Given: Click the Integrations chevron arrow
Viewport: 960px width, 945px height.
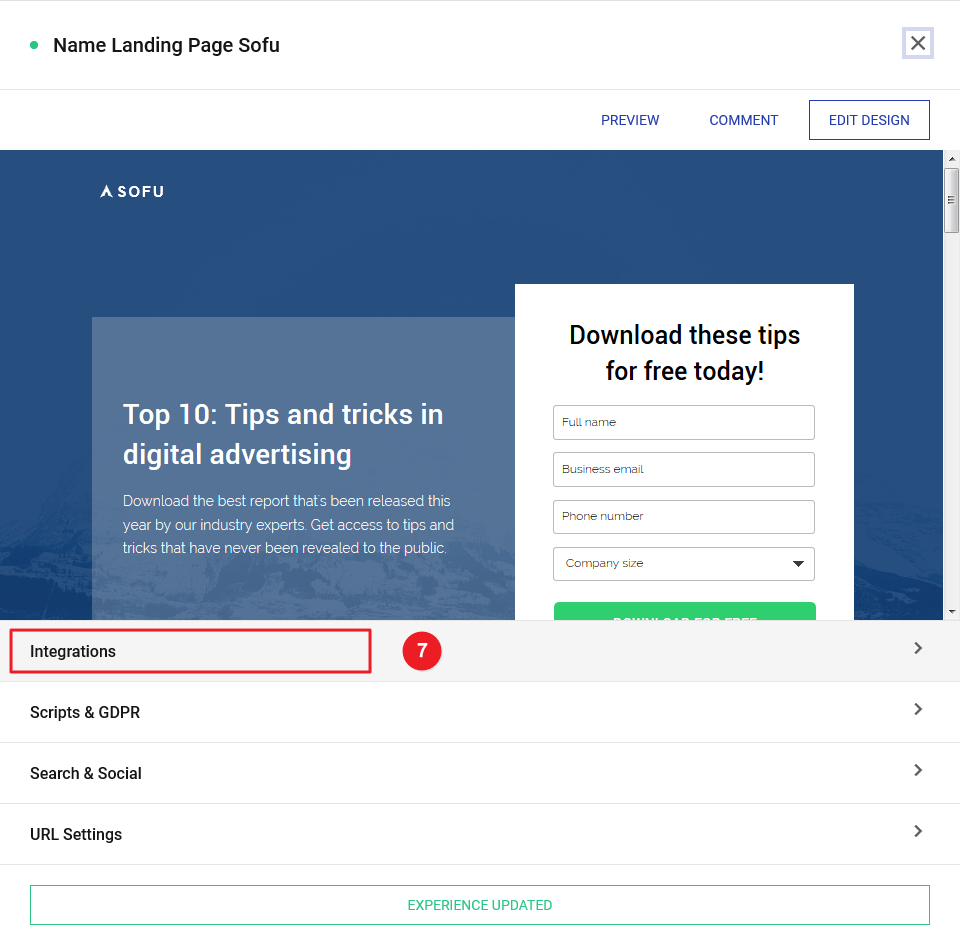Looking at the screenshot, I should 918,648.
